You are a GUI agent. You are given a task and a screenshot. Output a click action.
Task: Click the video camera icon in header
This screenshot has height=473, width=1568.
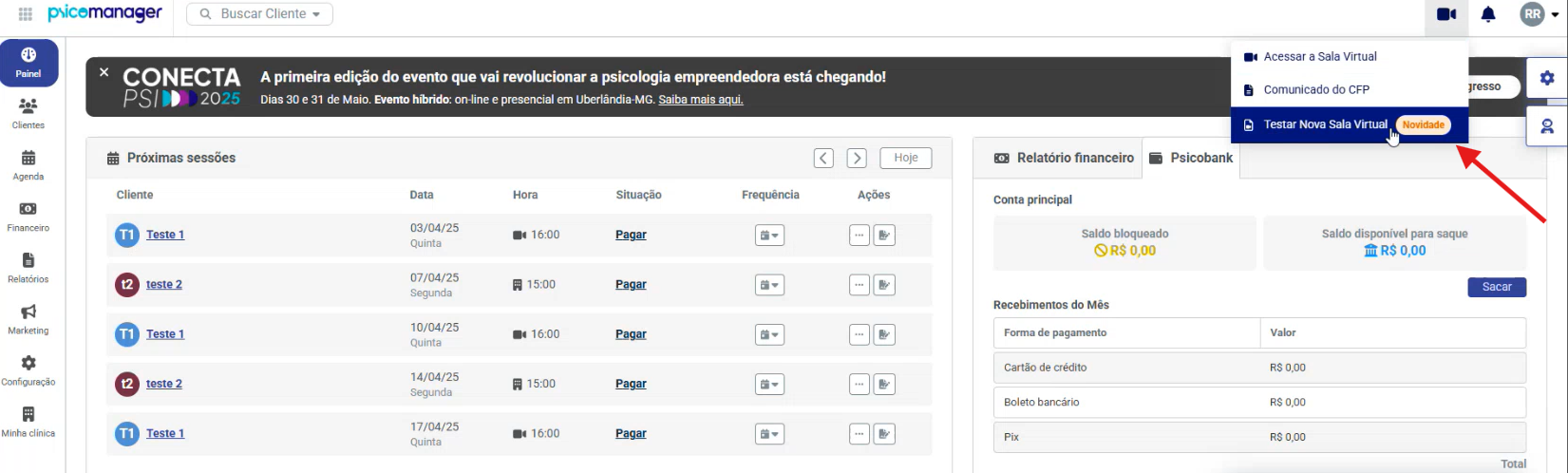point(1446,14)
